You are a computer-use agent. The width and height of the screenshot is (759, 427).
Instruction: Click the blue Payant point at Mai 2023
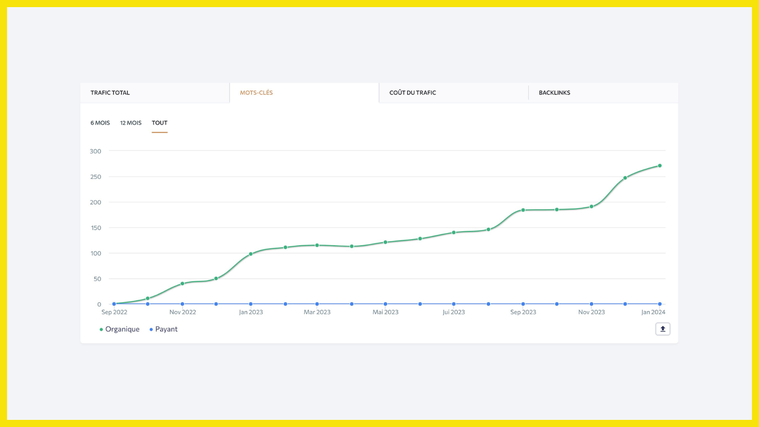(x=386, y=304)
